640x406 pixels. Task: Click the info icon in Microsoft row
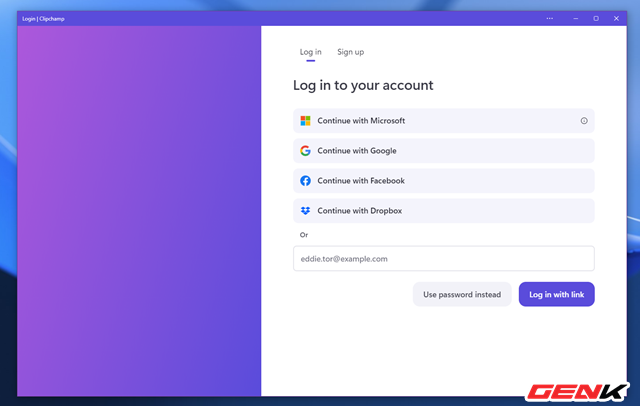click(584, 121)
